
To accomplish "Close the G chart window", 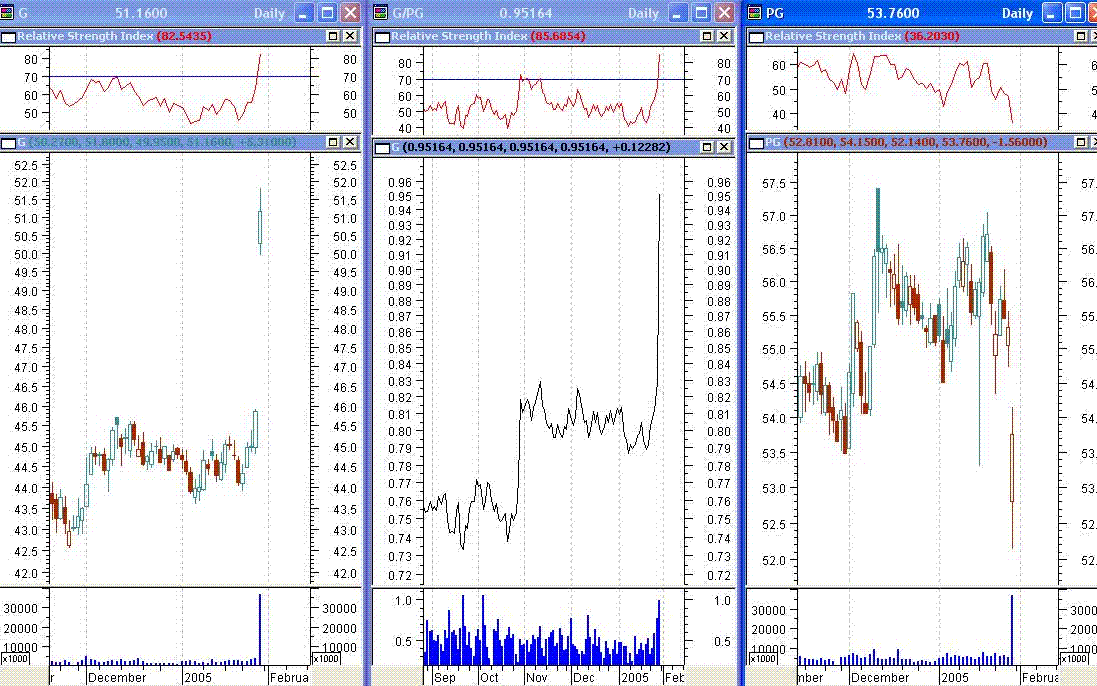I will tap(350, 13).
